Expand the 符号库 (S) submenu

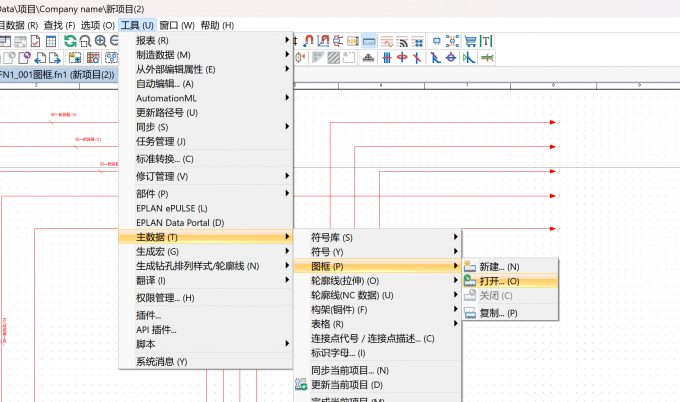pyautogui.click(x=377, y=237)
